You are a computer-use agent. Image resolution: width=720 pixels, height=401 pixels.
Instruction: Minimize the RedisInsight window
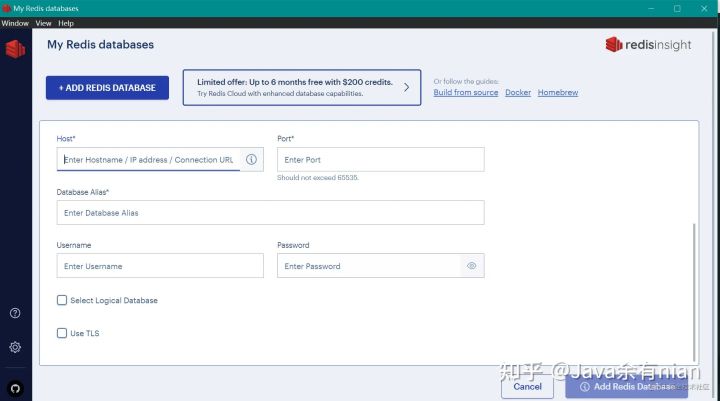point(651,8)
